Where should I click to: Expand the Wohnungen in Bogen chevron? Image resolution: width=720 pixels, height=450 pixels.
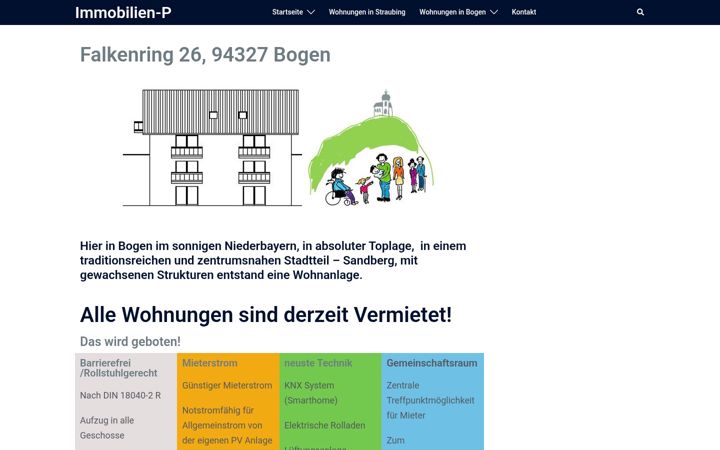(494, 12)
